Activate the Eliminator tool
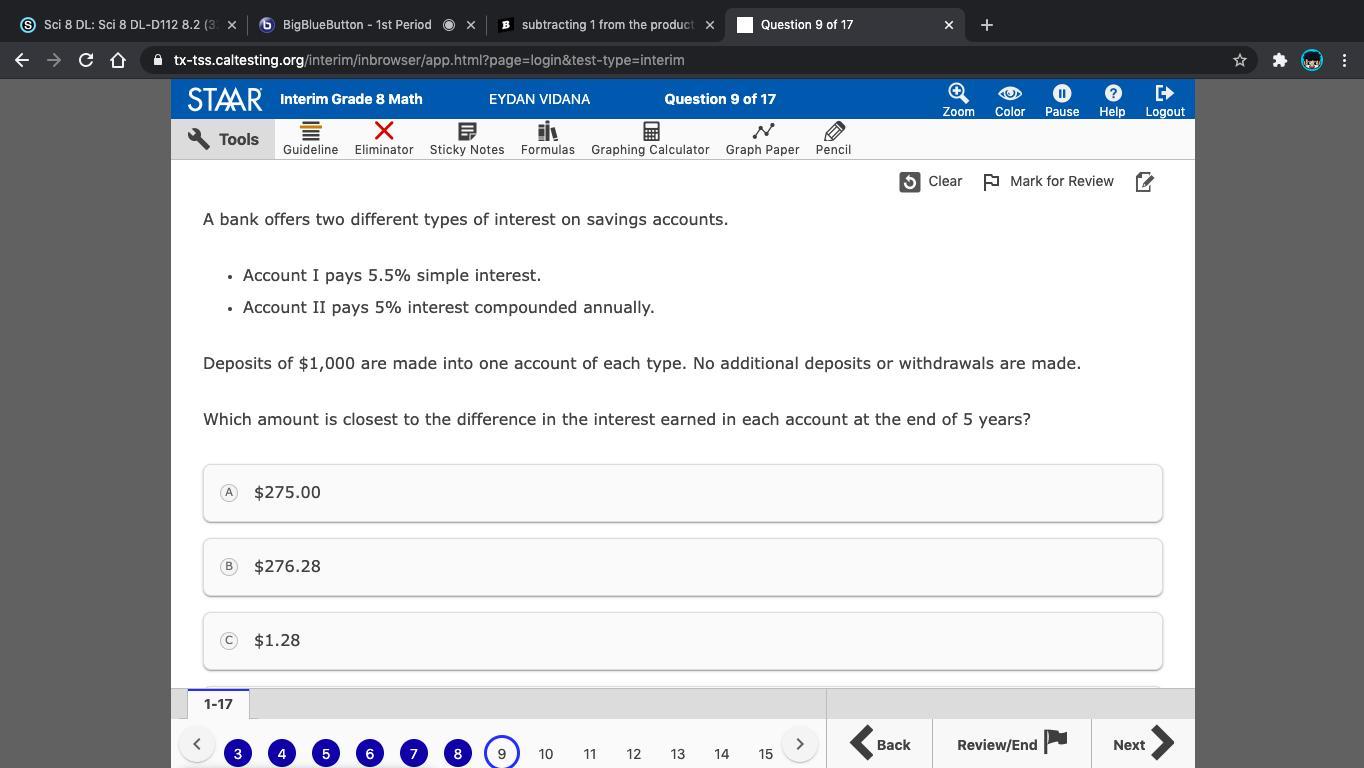Viewport: 1364px width, 768px height. 383,139
